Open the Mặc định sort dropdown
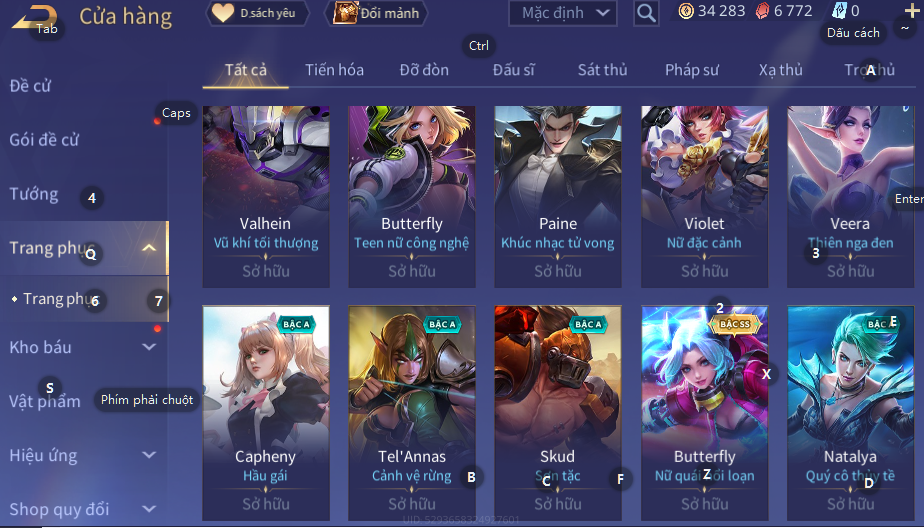The width and height of the screenshot is (924, 528). 563,12
